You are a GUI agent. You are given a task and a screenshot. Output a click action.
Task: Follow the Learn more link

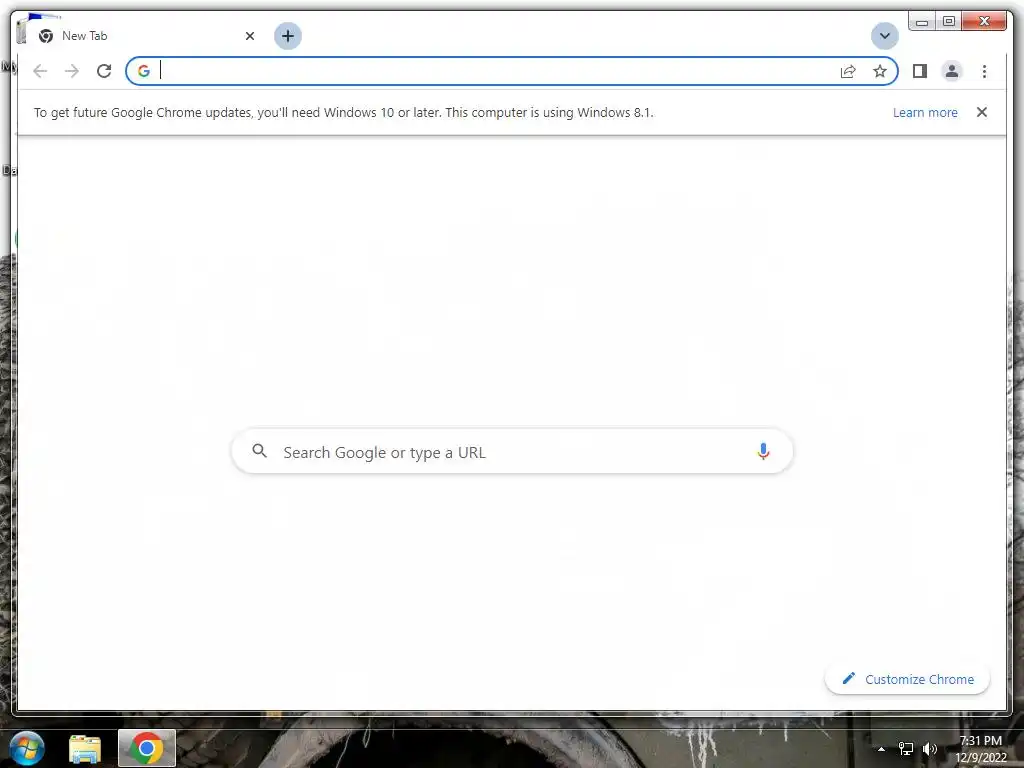click(925, 112)
